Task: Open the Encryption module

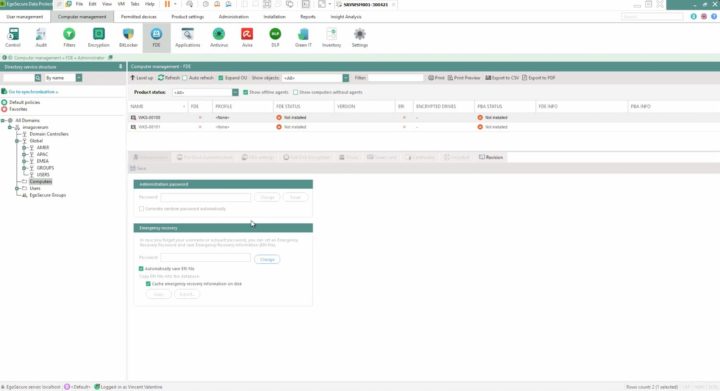Action: (99, 38)
